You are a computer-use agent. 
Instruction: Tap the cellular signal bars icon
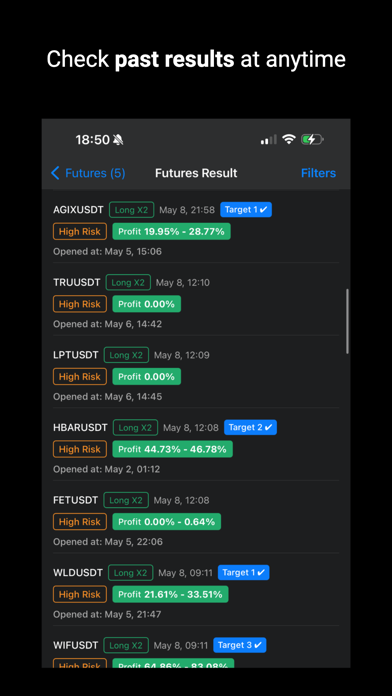coord(269,140)
